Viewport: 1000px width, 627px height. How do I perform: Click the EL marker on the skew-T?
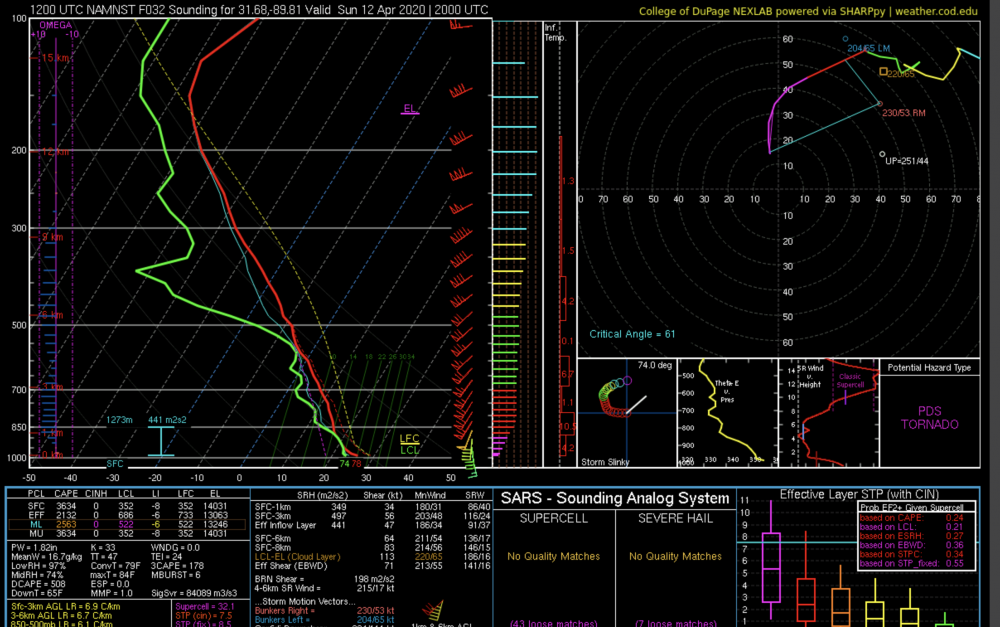point(410,108)
